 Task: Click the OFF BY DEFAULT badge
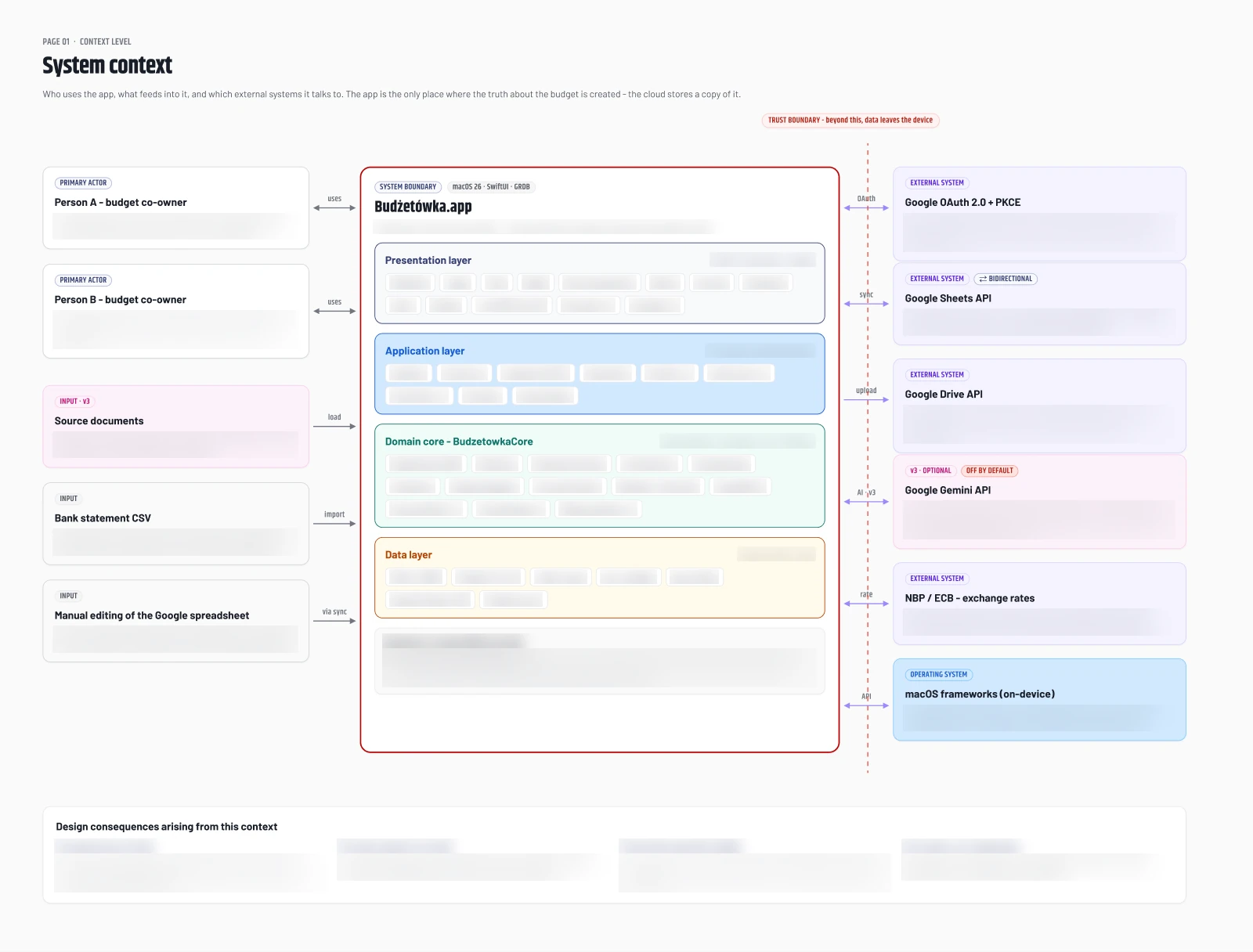[x=990, y=471]
